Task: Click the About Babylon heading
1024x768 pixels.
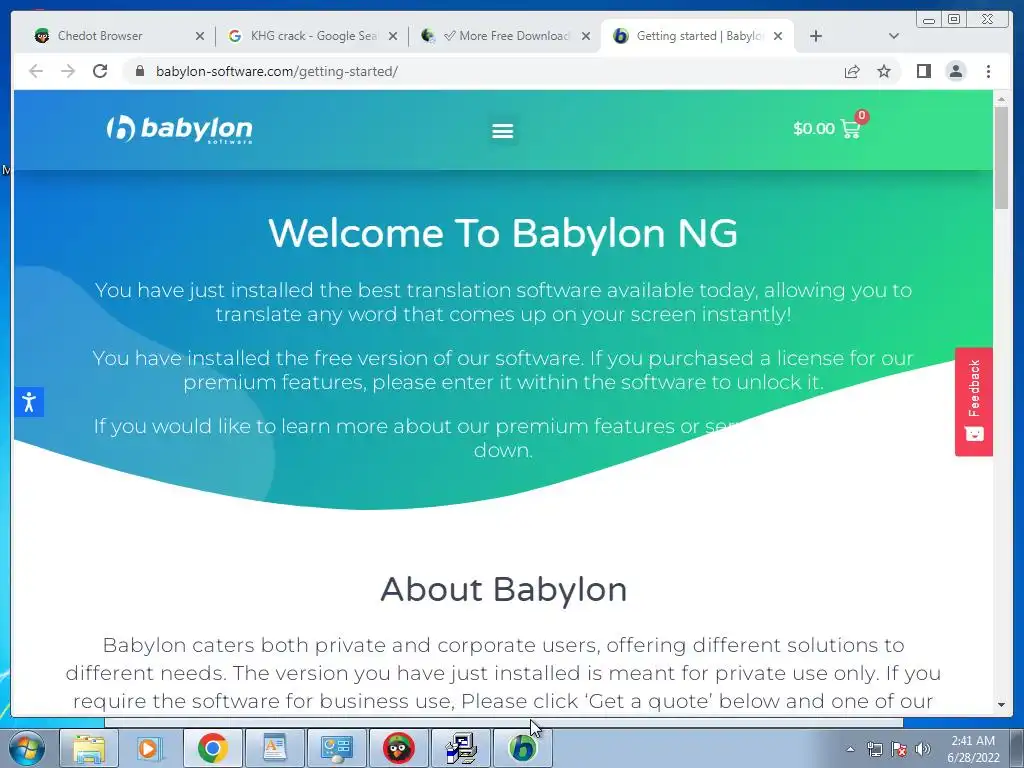Action: (504, 590)
